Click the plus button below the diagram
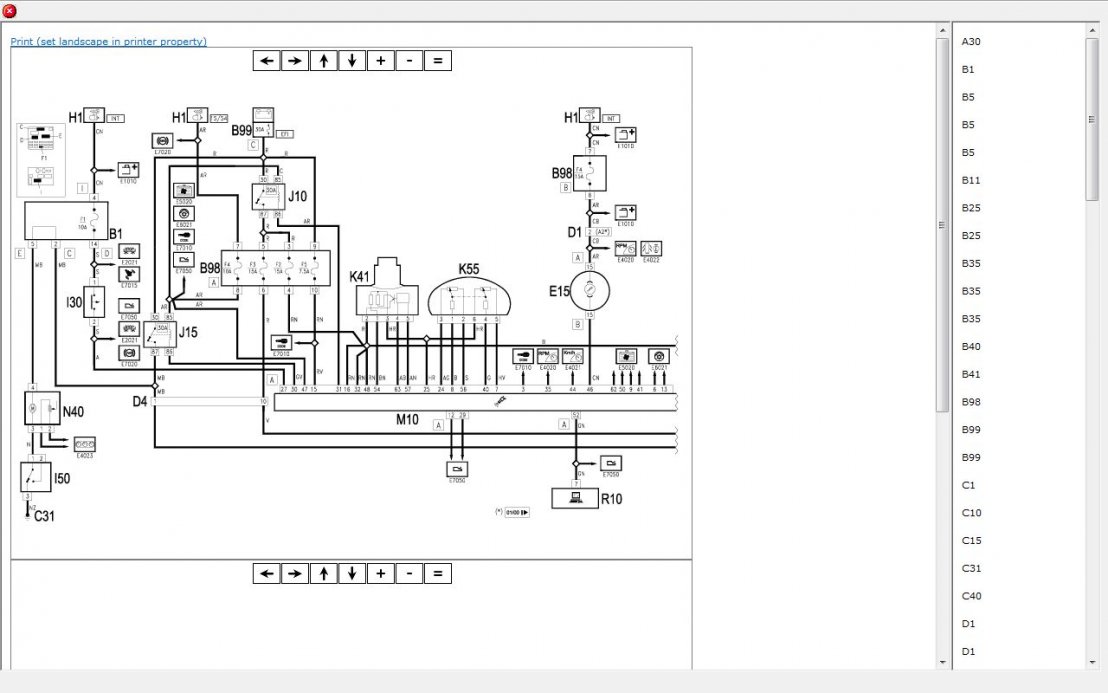 [381, 574]
